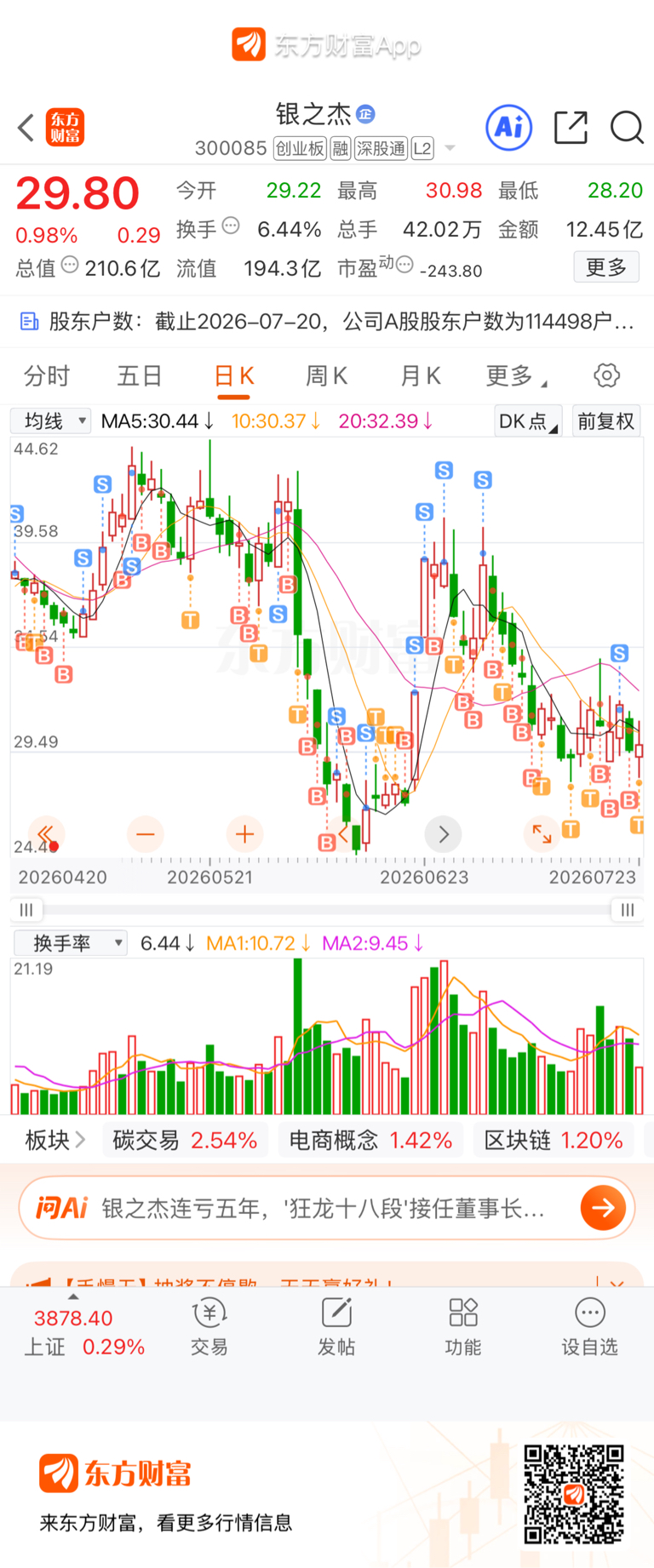This screenshot has width=654, height=1568.
Task: Expand the 更多 chart period menu
Action: pyautogui.click(x=516, y=375)
